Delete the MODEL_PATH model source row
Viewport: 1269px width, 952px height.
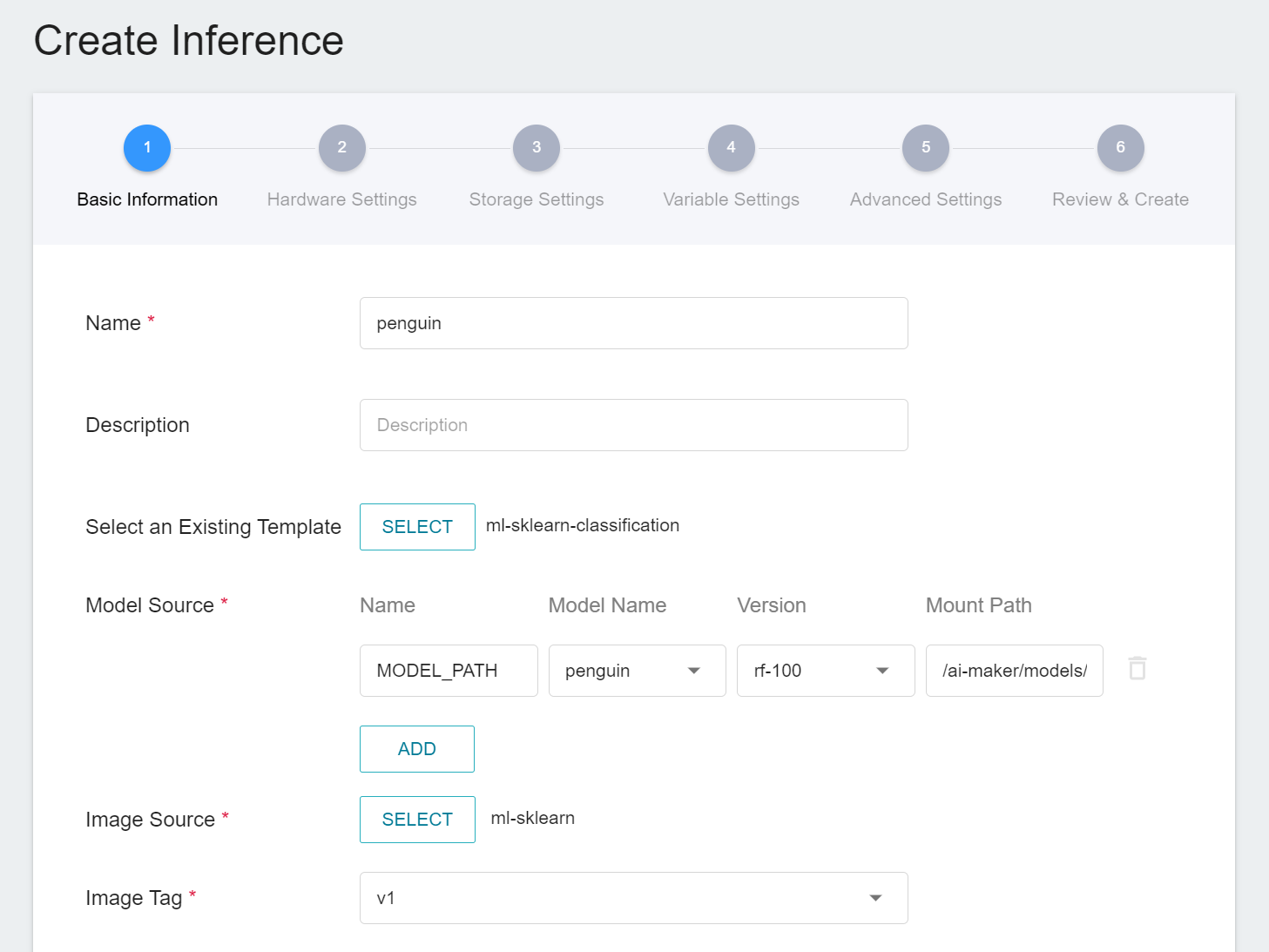point(1137,669)
